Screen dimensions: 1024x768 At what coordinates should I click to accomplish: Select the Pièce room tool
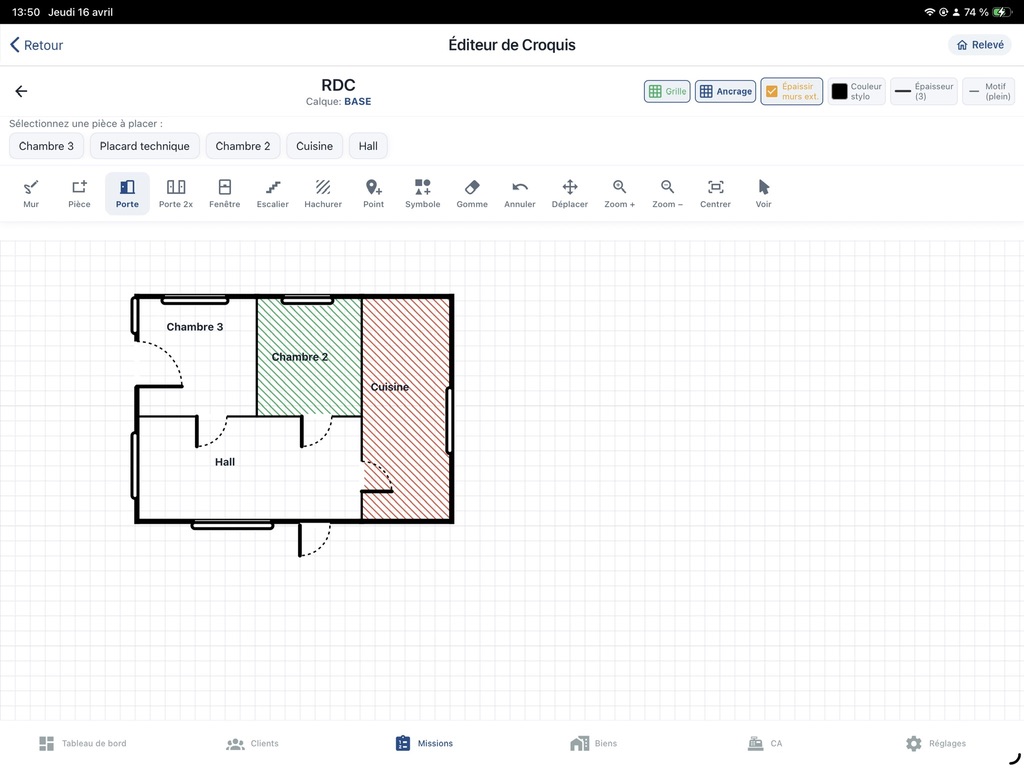pos(79,193)
